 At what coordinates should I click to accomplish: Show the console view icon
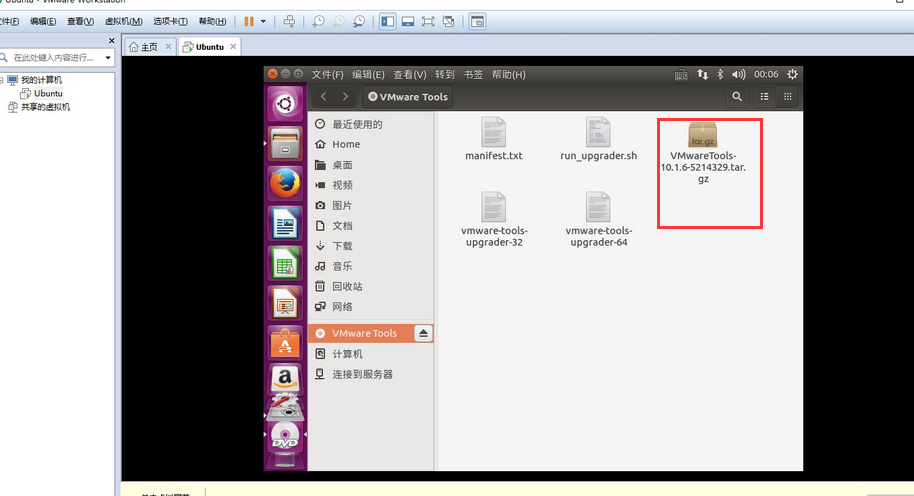[477, 22]
